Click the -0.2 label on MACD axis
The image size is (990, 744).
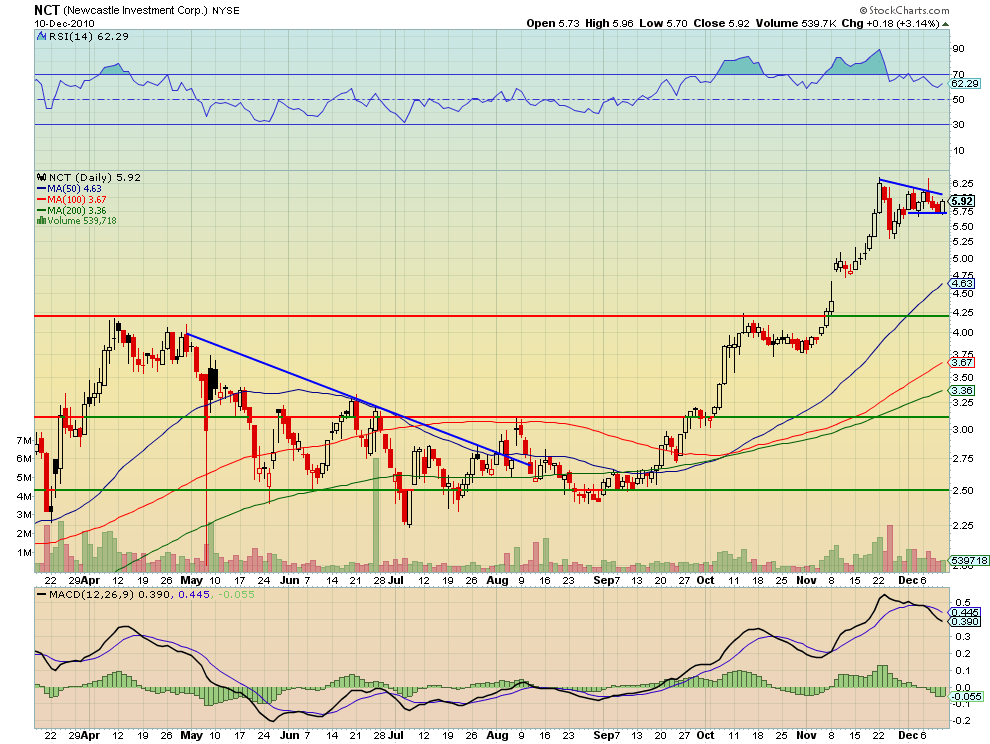tap(962, 721)
